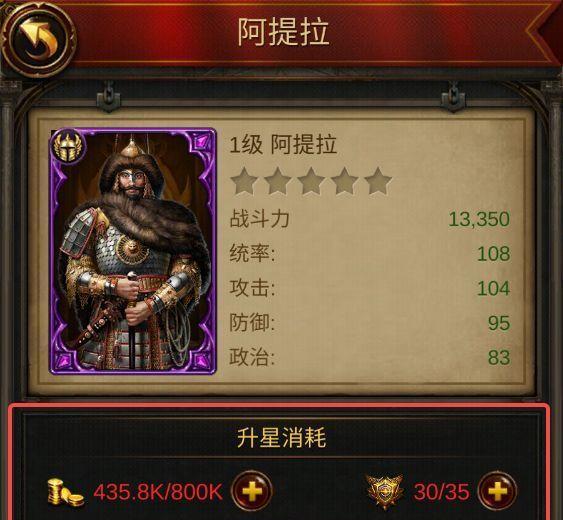This screenshot has height=520, width=563.
Task: Click the 435.8K/800K gold cost text
Action: (x=158, y=492)
